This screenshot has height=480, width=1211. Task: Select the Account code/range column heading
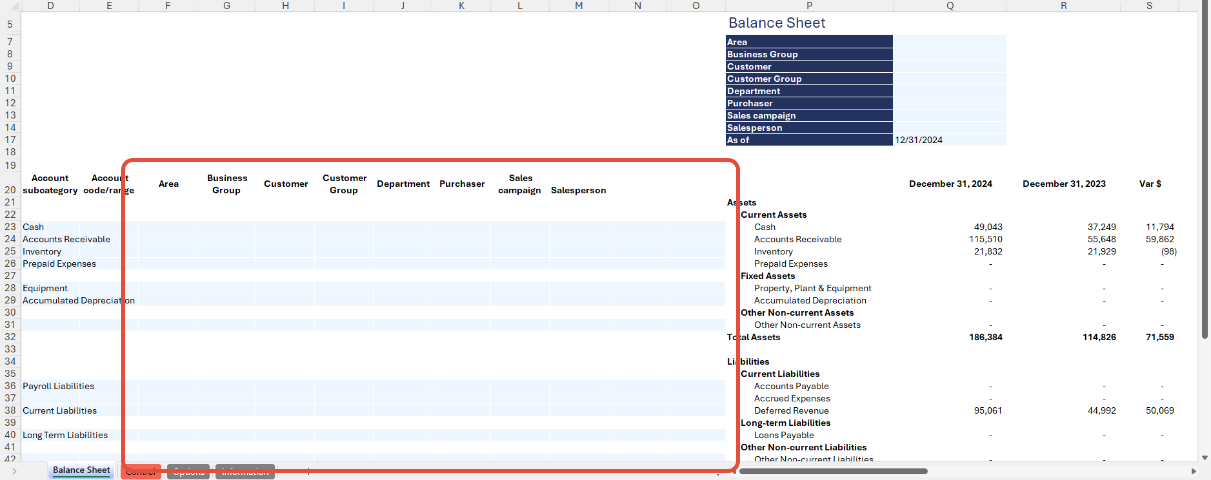pos(109,184)
